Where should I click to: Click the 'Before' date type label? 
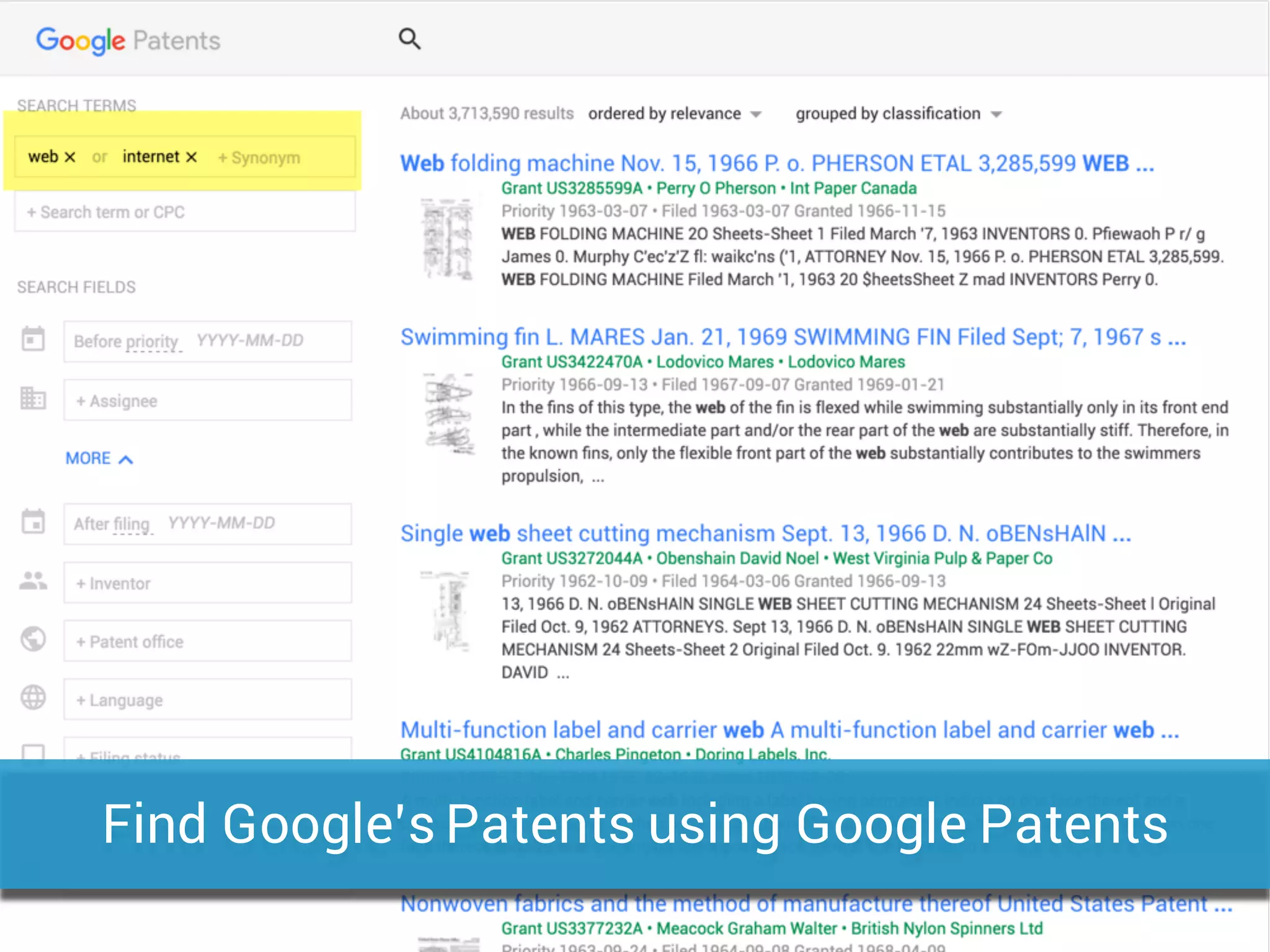(x=97, y=342)
